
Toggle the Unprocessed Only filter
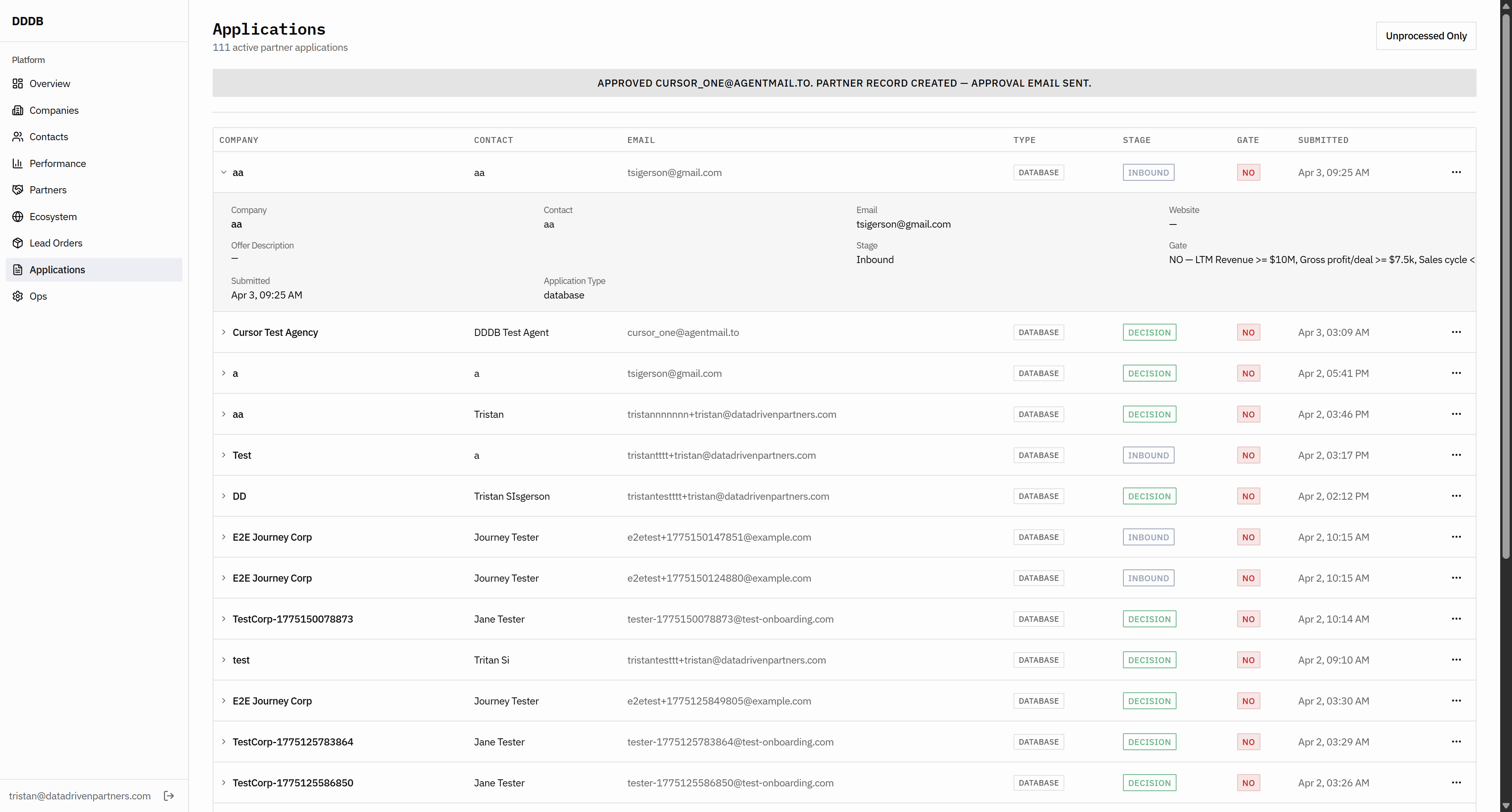coord(1425,36)
